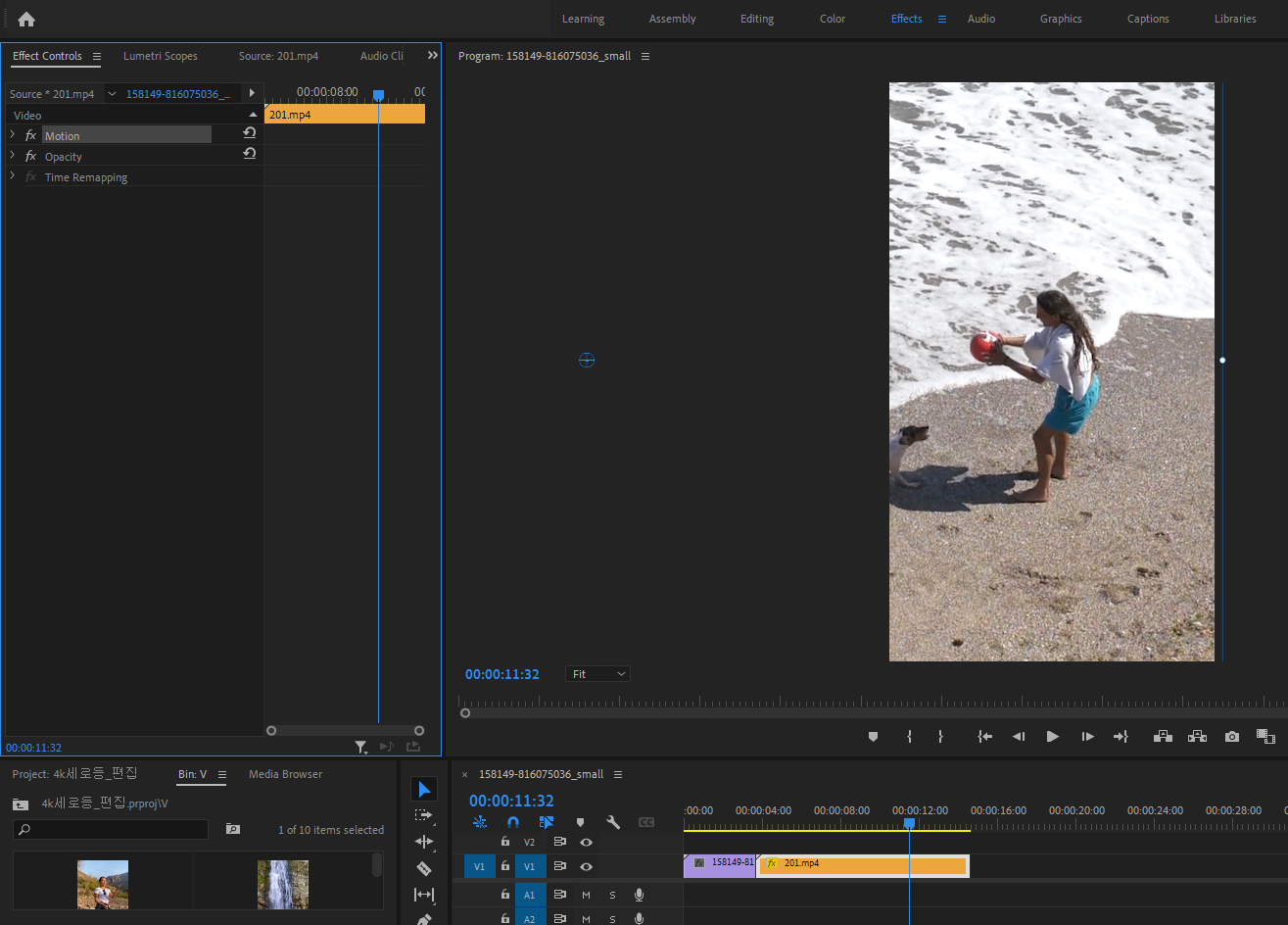This screenshot has width=1288, height=925.
Task: Open Effect Controls panel menu
Action: (x=96, y=57)
